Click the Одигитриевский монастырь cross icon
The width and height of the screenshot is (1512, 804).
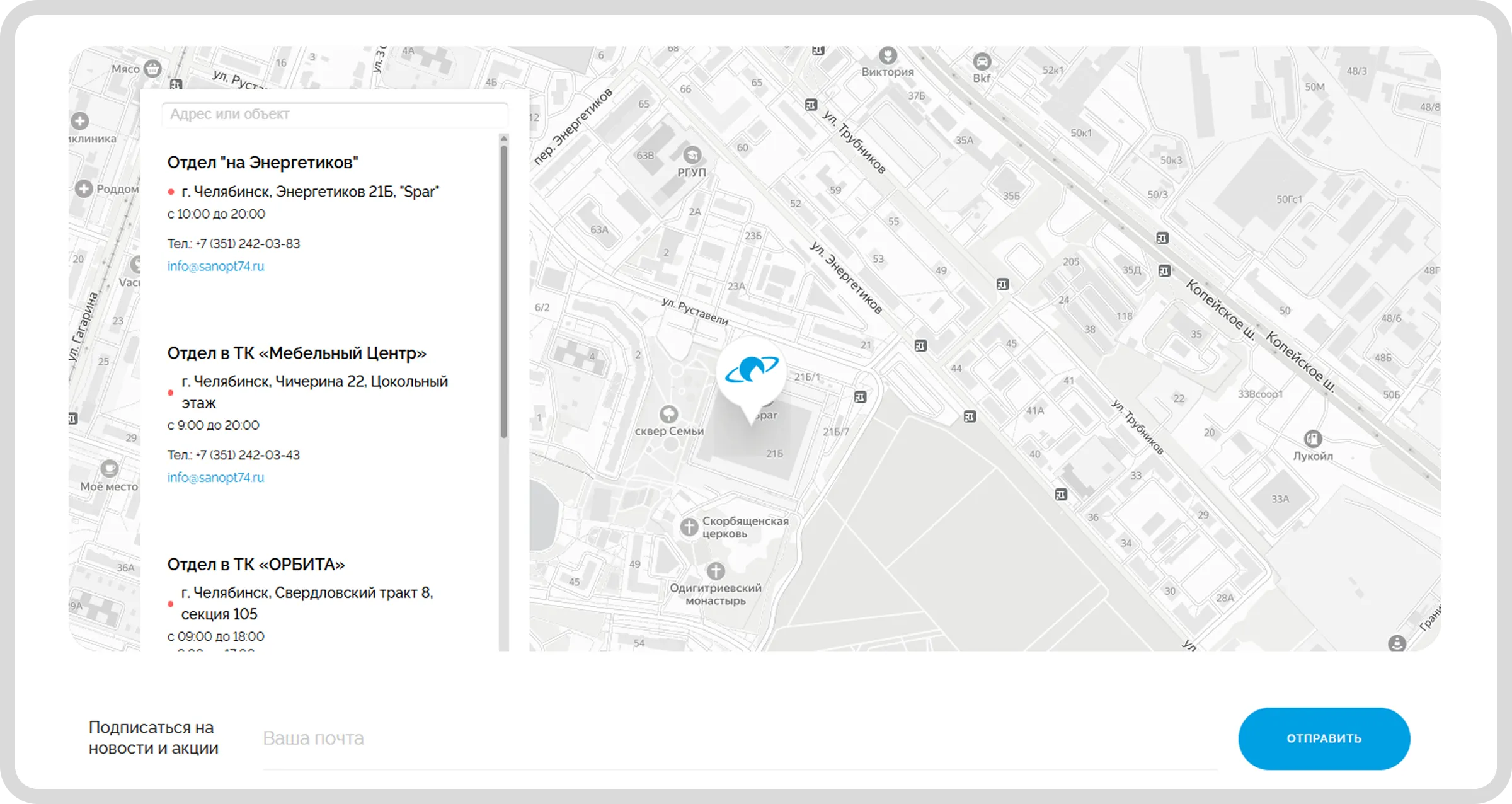[715, 571]
